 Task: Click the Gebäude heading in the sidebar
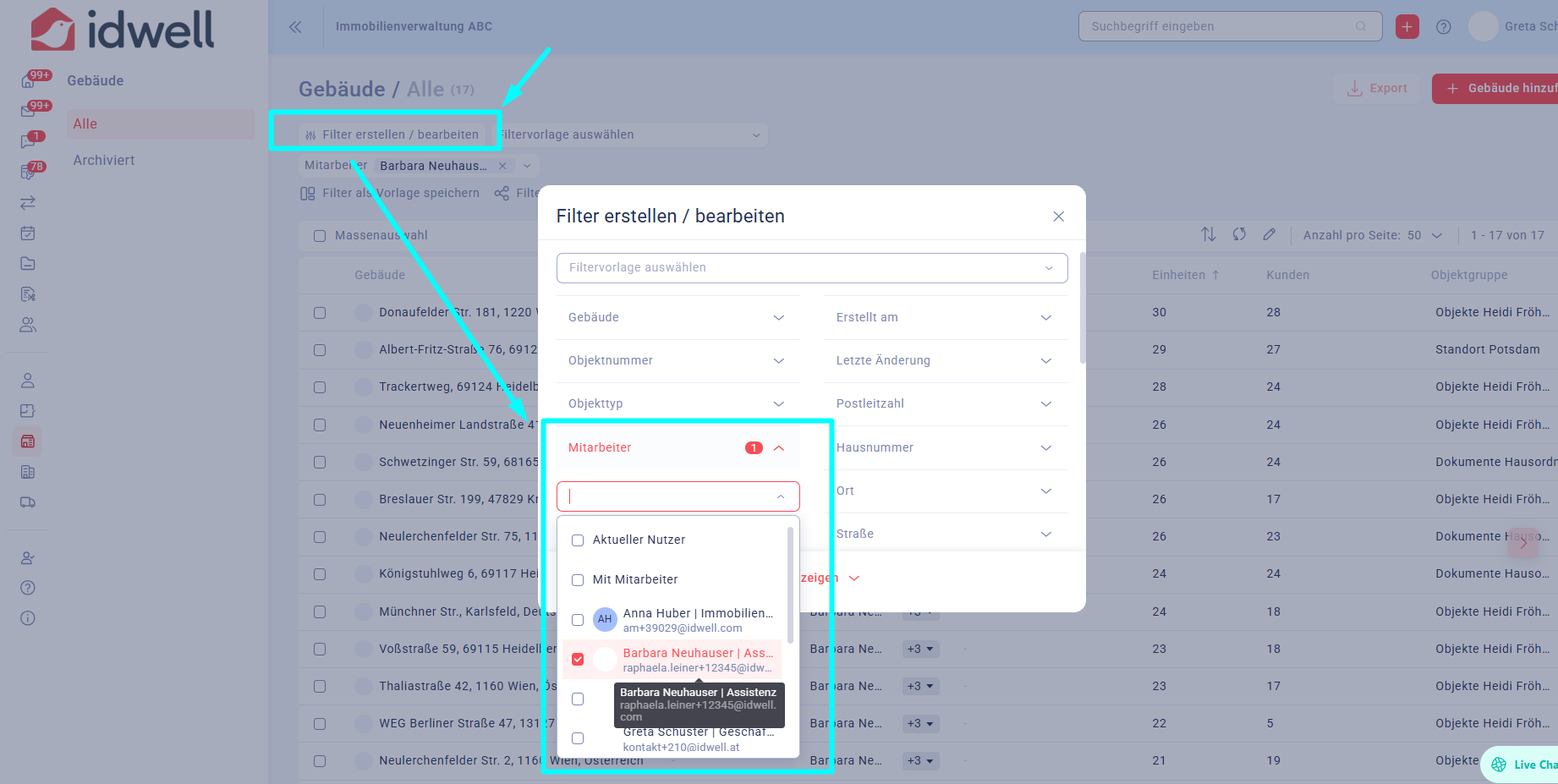pyautogui.click(x=96, y=81)
